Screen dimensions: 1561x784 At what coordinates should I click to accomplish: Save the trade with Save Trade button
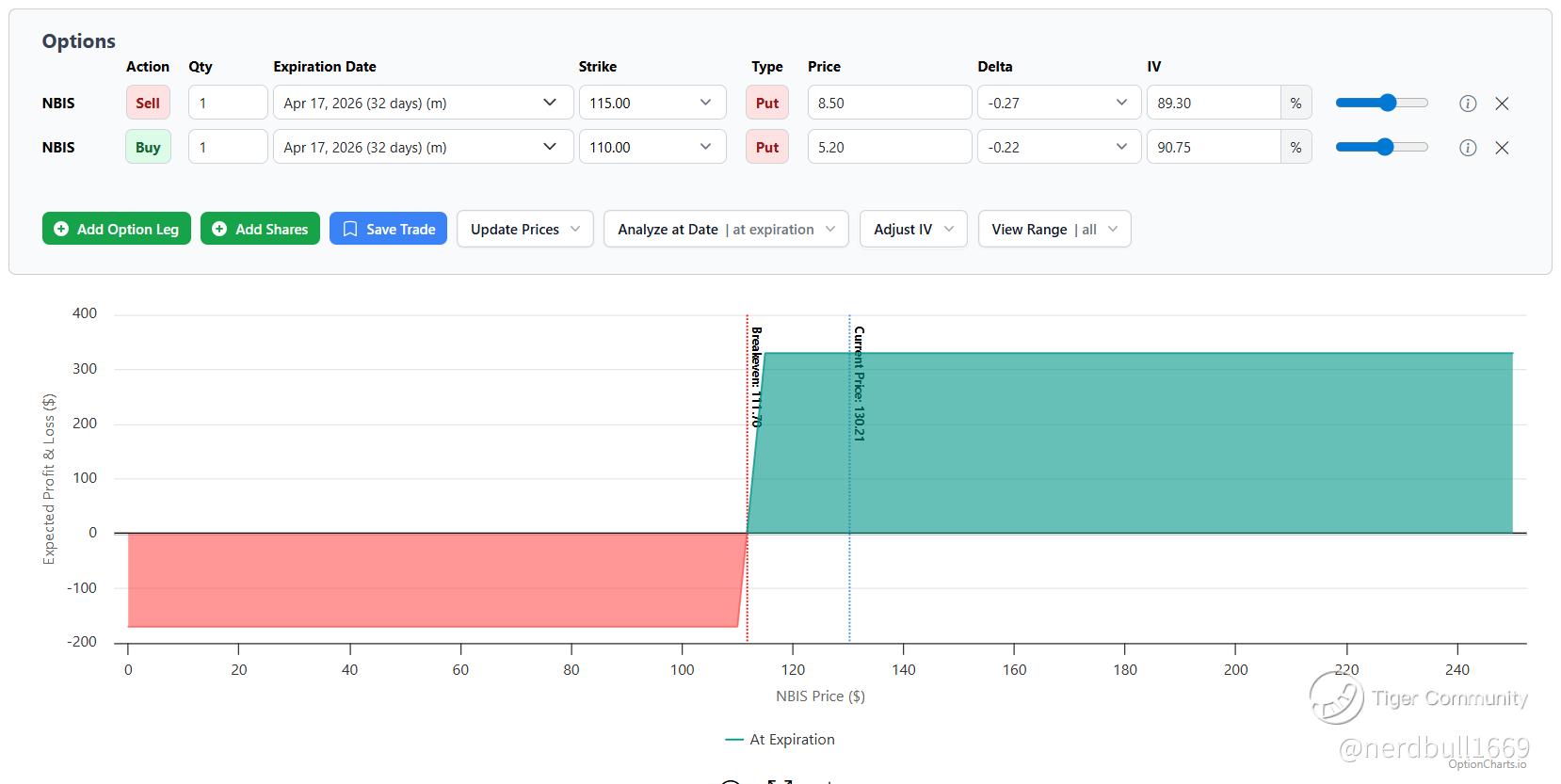coord(388,229)
